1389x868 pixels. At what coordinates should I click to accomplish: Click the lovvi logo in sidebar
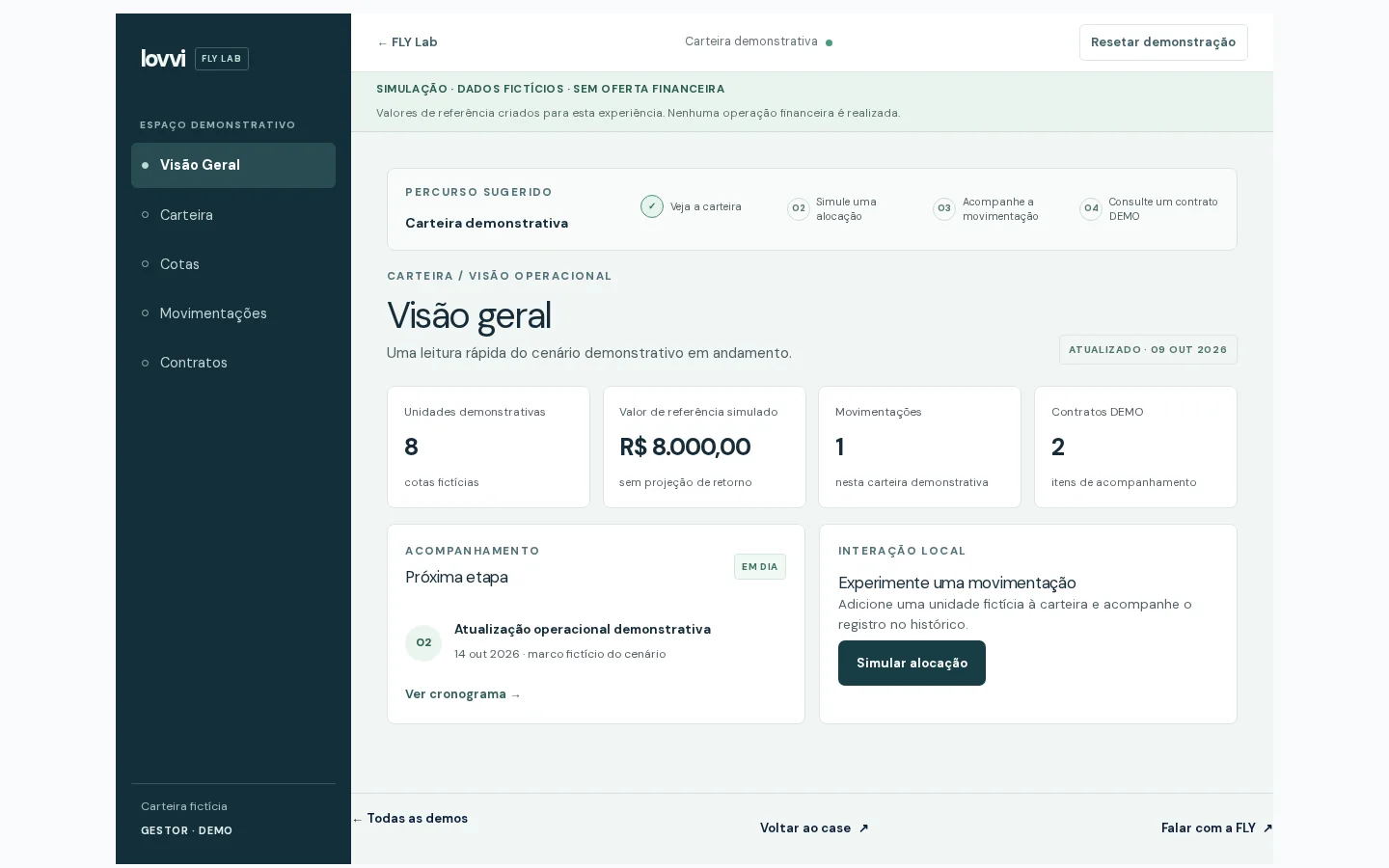click(x=163, y=59)
